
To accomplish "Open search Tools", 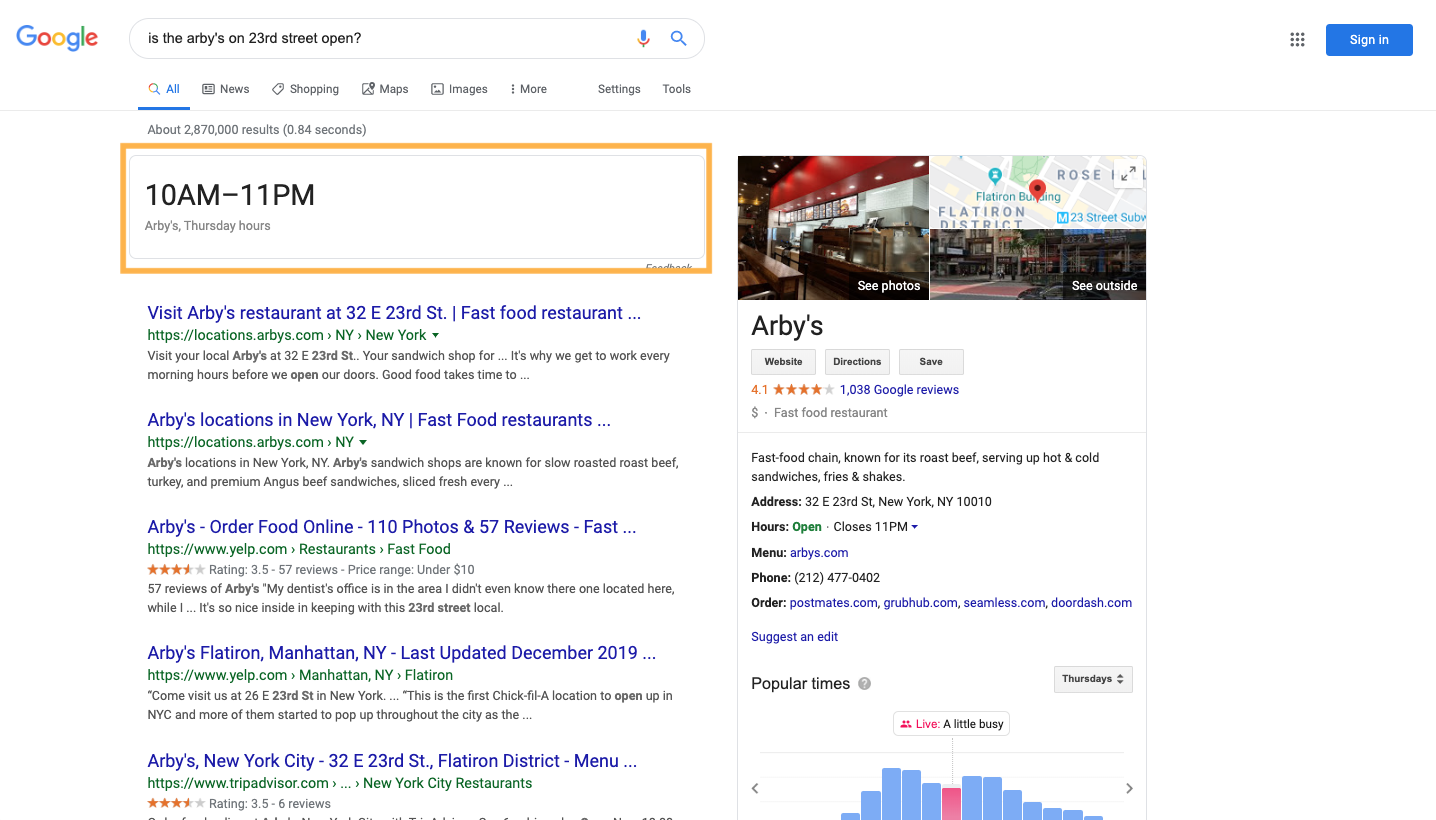I will [676, 89].
